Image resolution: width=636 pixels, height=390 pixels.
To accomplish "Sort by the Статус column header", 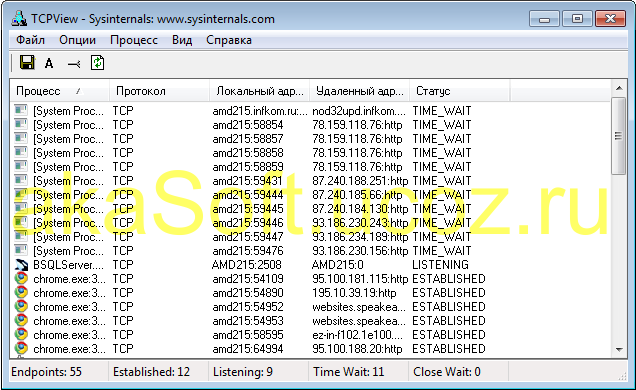I will point(460,91).
